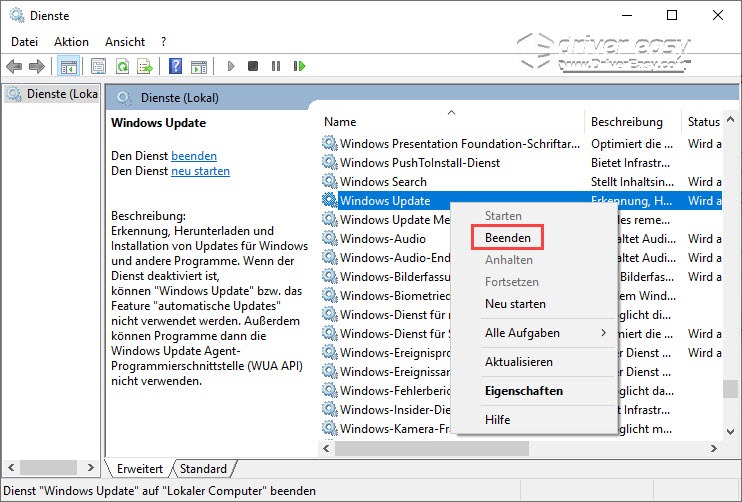Close the Dienste window
The width and height of the screenshot is (742, 502).
click(717, 16)
